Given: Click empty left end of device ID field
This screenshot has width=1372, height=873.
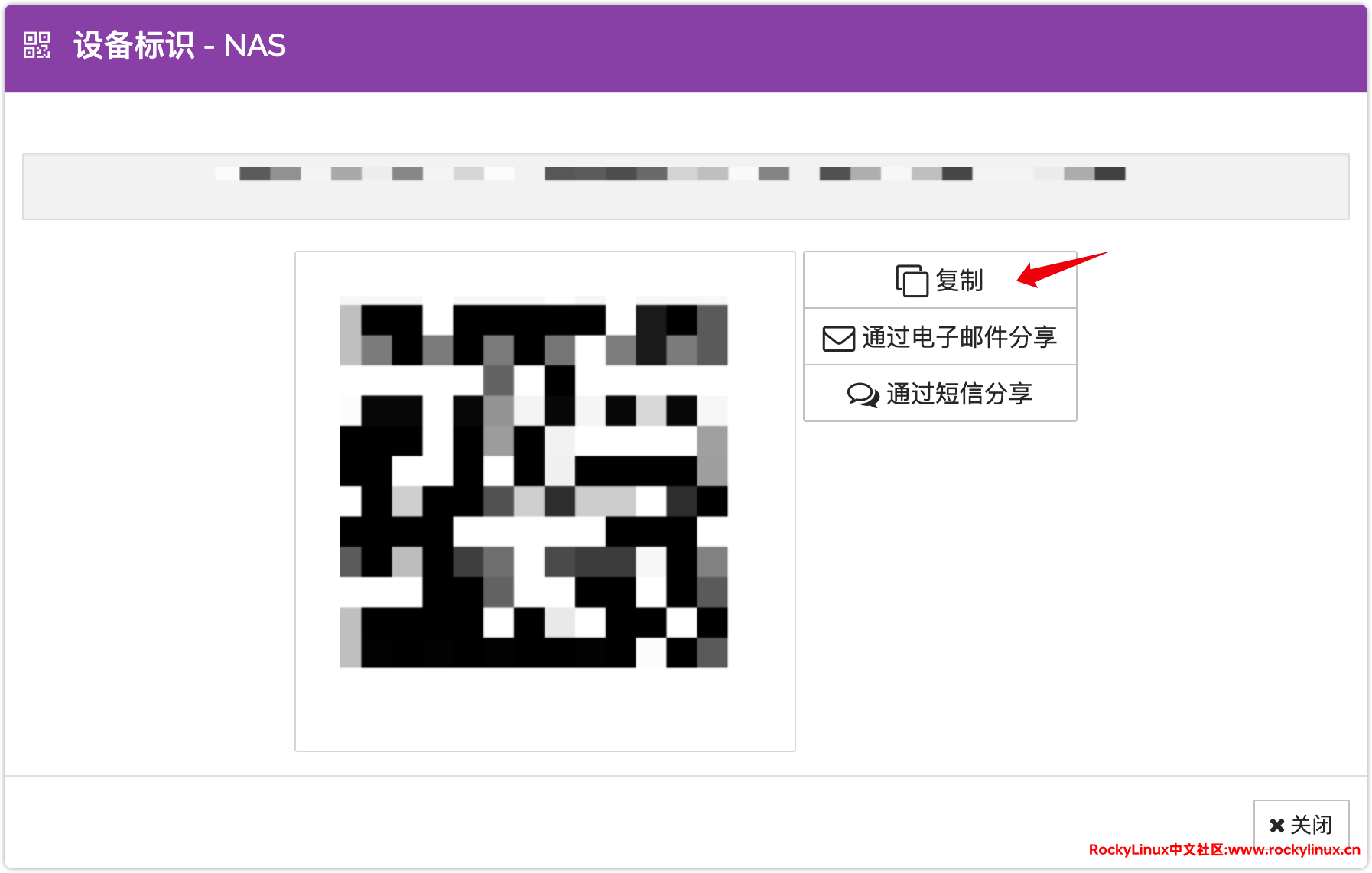Looking at the screenshot, I should pos(115,187).
